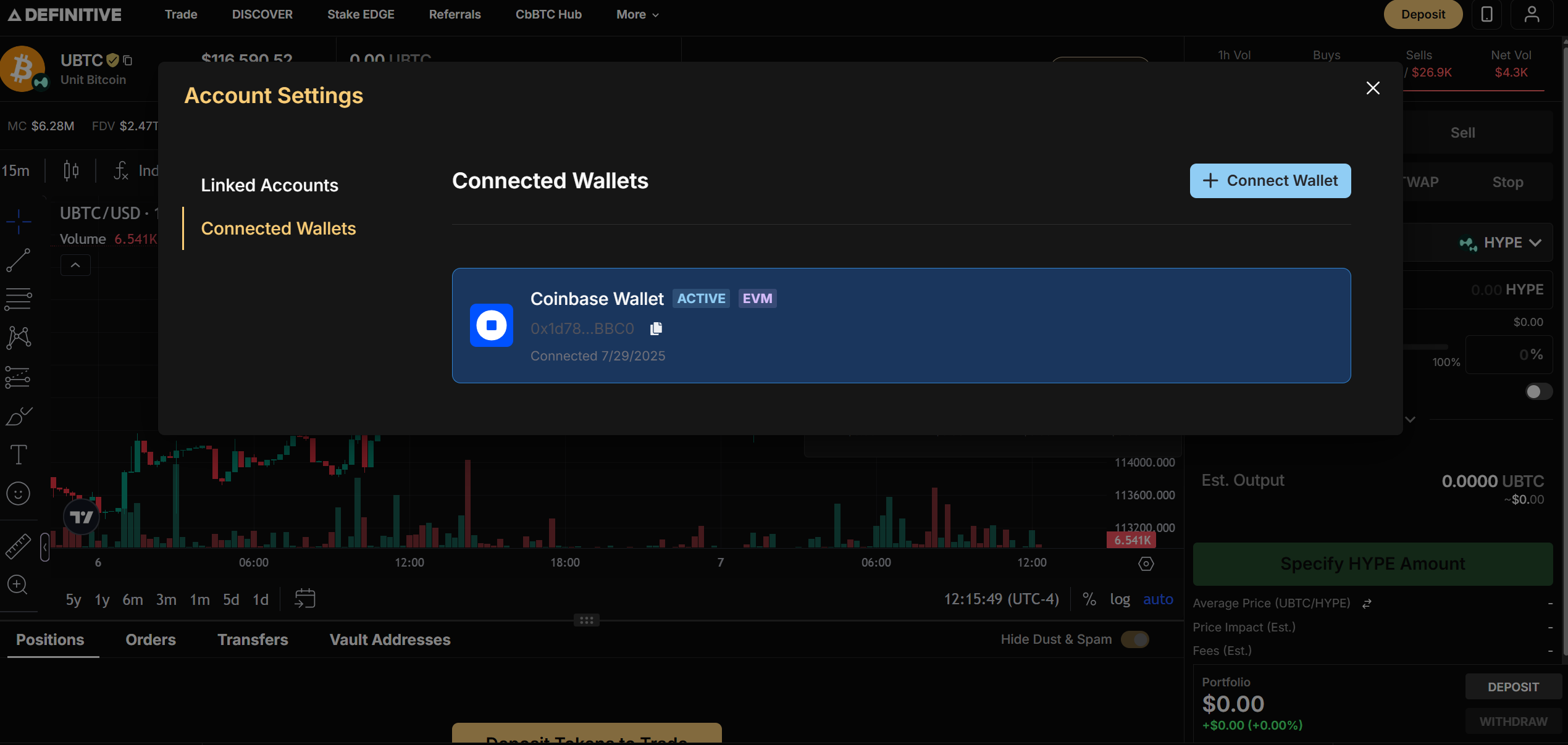Screen dimensions: 1568x745
Task: Expand the More navigation menu
Action: pyautogui.click(x=637, y=14)
